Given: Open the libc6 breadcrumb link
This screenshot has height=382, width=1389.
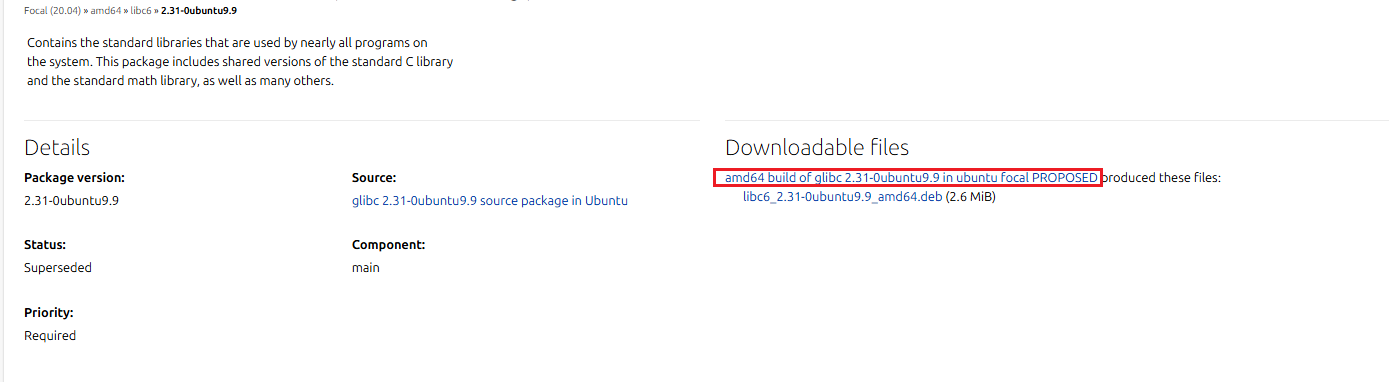Looking at the screenshot, I should coord(142,10).
